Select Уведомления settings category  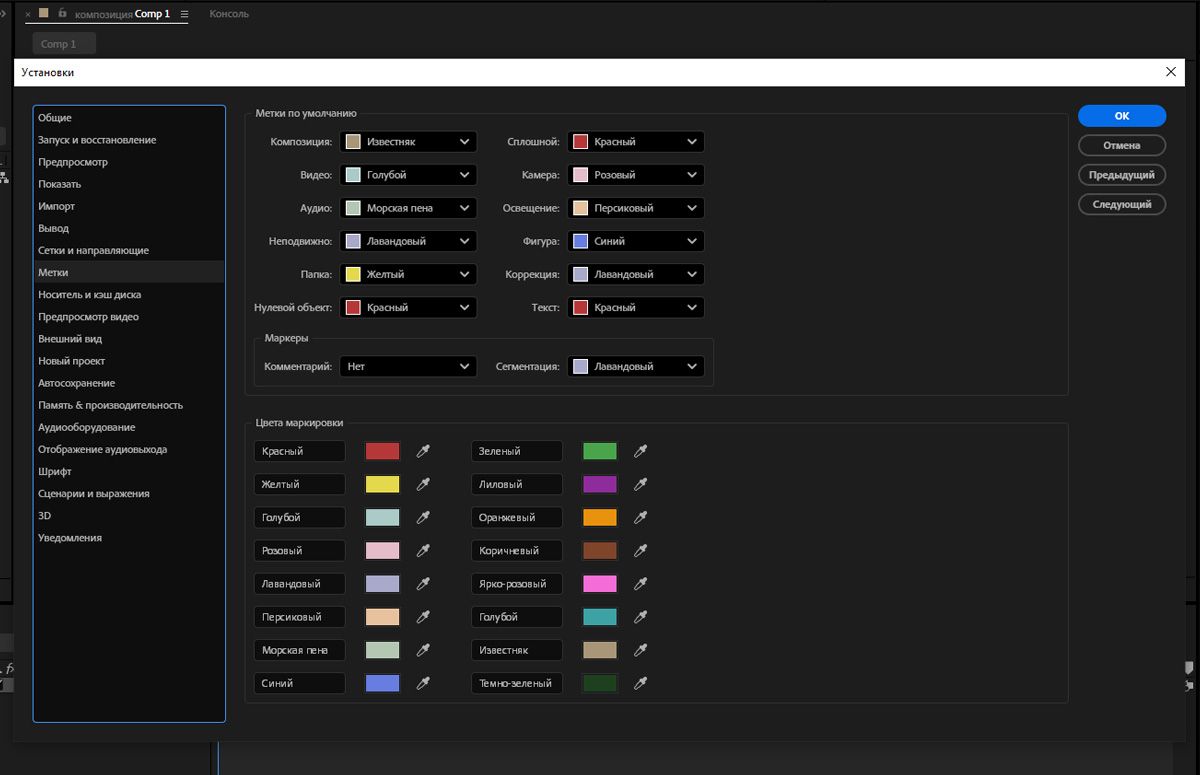coord(129,538)
